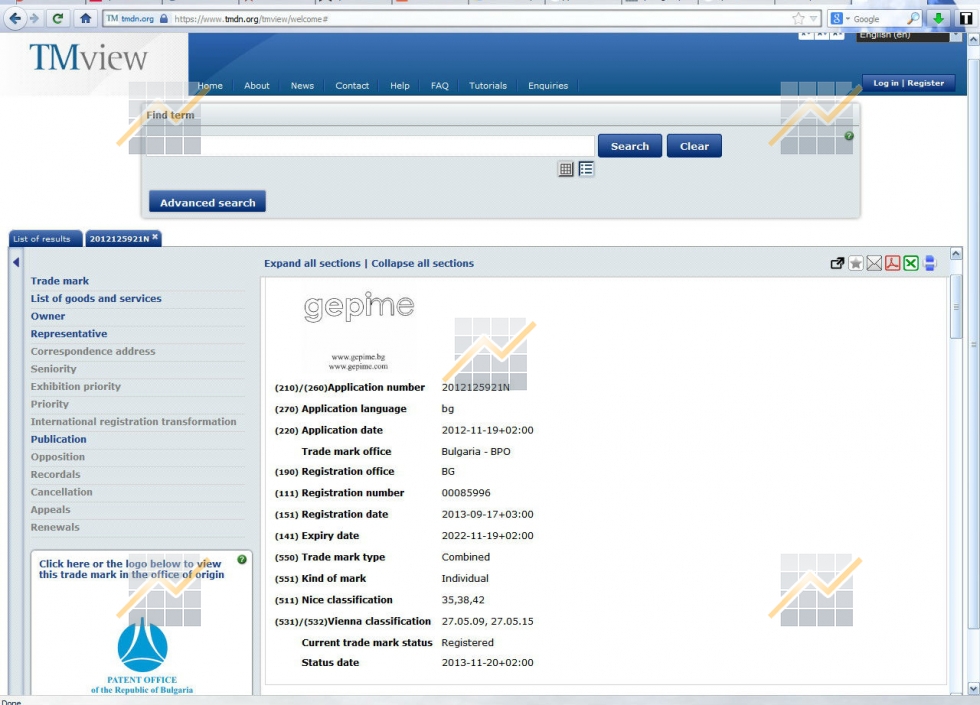Open Tutorials menu item
Screen dimensions: 980x705
pyautogui.click(x=488, y=86)
